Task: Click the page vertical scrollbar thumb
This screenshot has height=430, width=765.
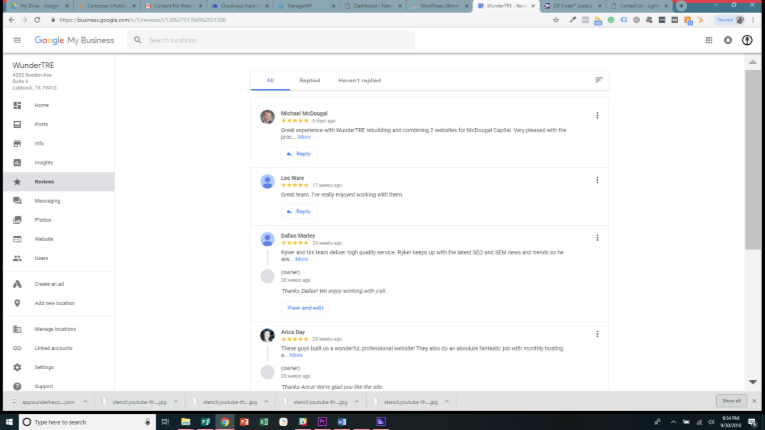Action: pos(753,160)
